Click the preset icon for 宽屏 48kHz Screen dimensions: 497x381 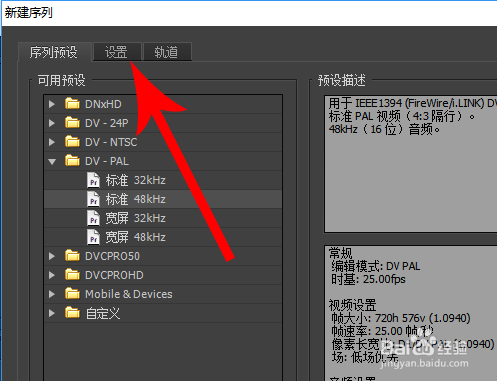[93, 237]
